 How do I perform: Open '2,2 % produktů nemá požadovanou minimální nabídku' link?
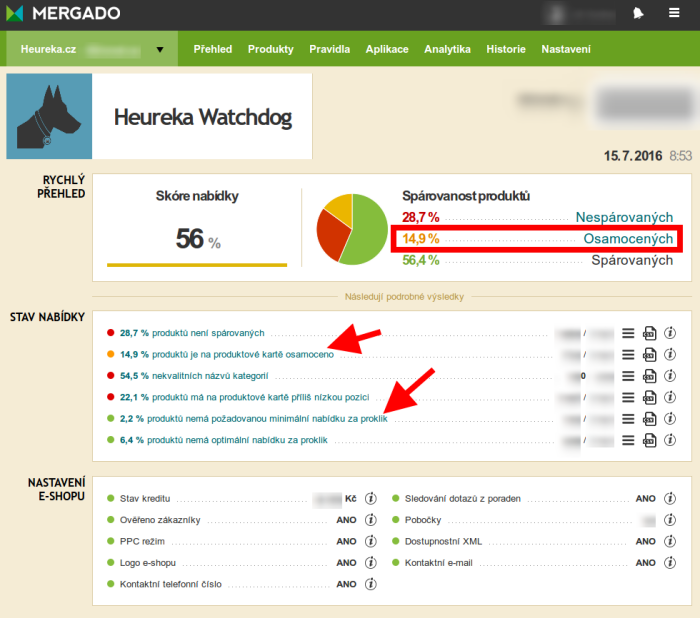254,419
